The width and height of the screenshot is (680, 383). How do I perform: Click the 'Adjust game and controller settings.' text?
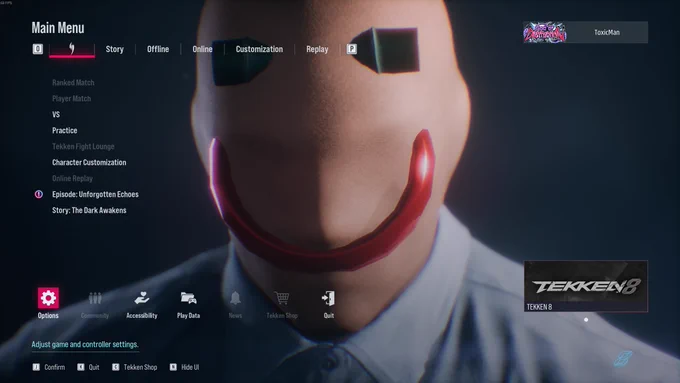pyautogui.click(x=85, y=344)
